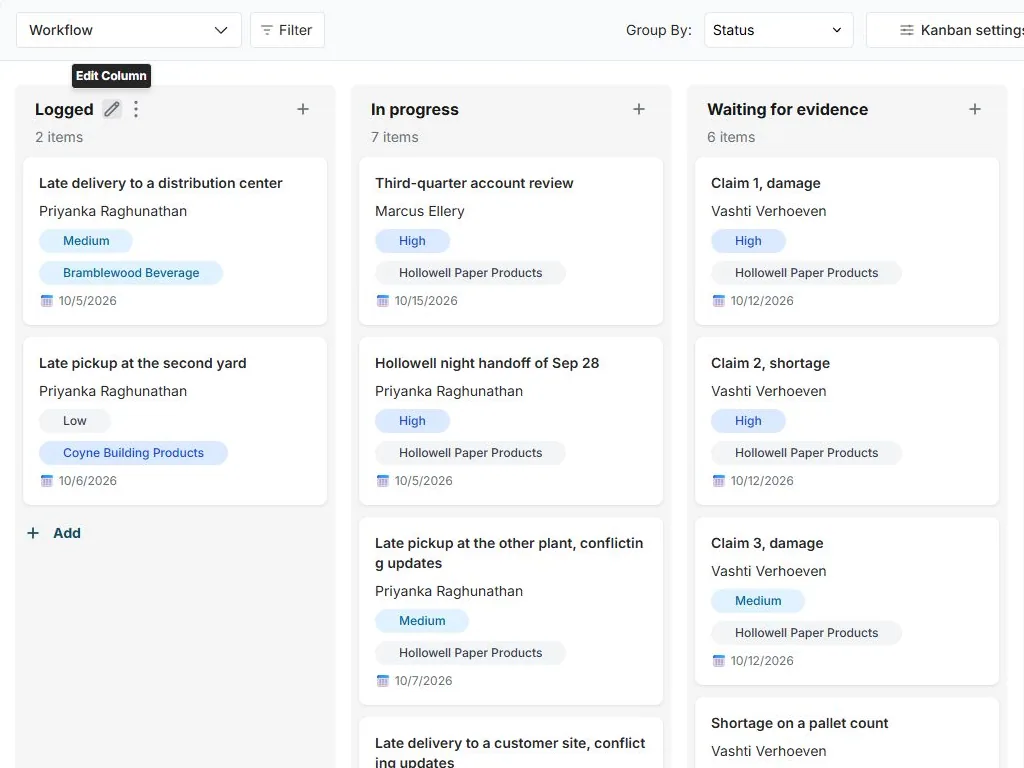Viewport: 1024px width, 768px height.
Task: Click 7 items count under In progress
Action: click(394, 137)
